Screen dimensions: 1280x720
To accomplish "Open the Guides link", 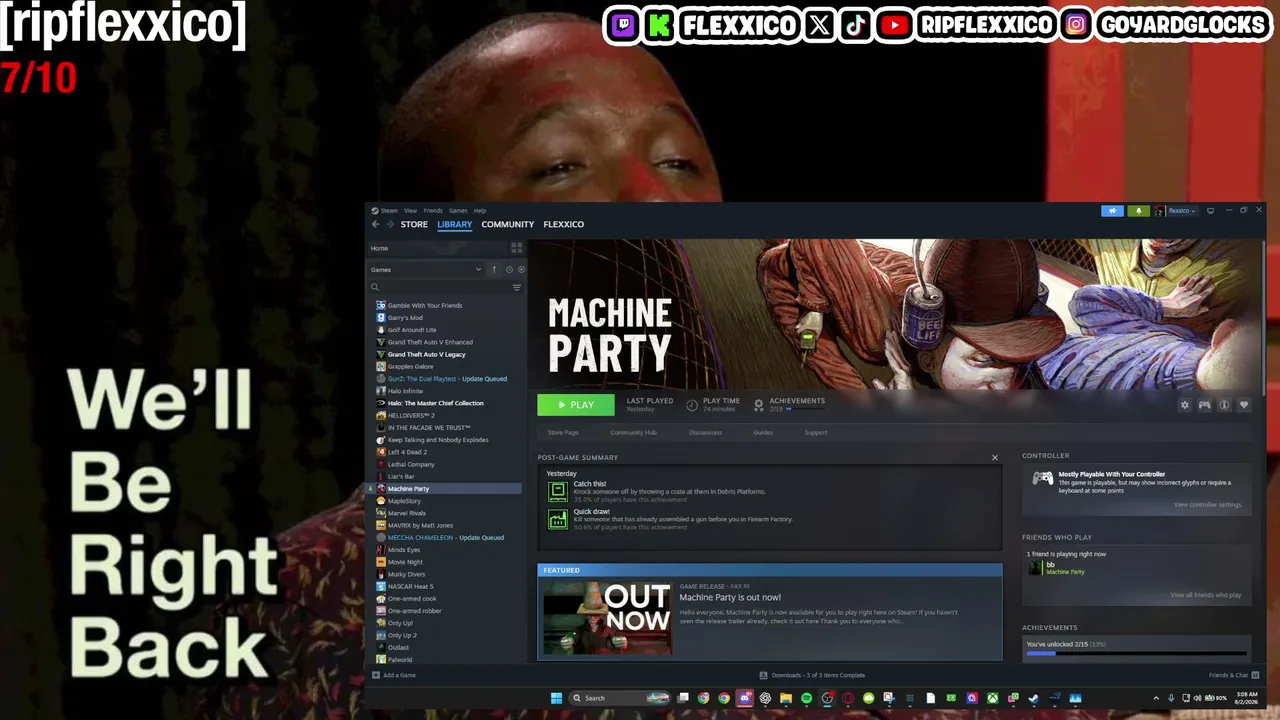I will (x=763, y=432).
